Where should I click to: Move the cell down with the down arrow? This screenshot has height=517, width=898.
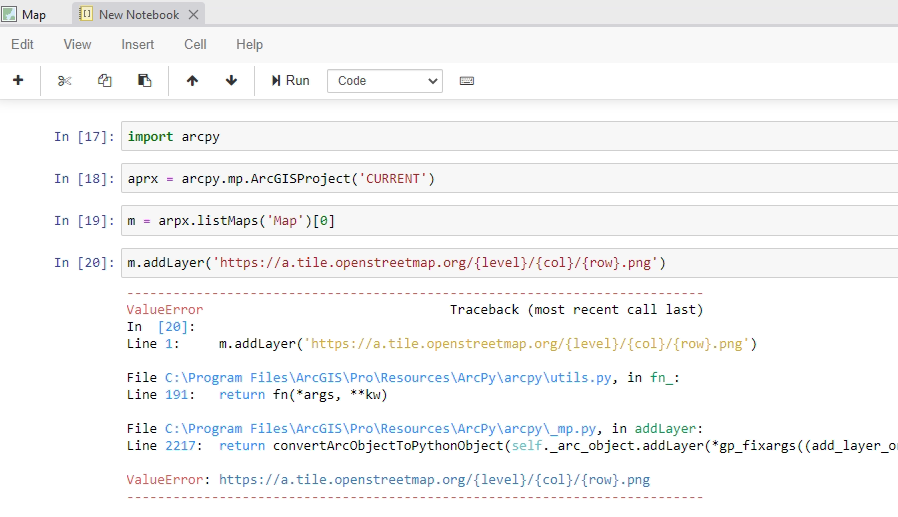(x=232, y=80)
